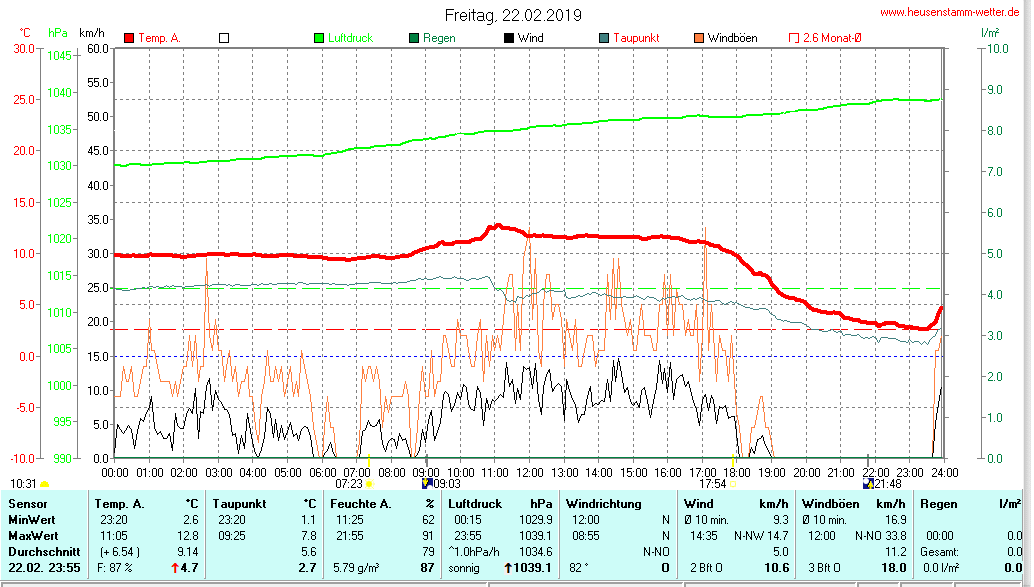Click the orange Windböen legend swatch
1034x587 pixels.
699,38
